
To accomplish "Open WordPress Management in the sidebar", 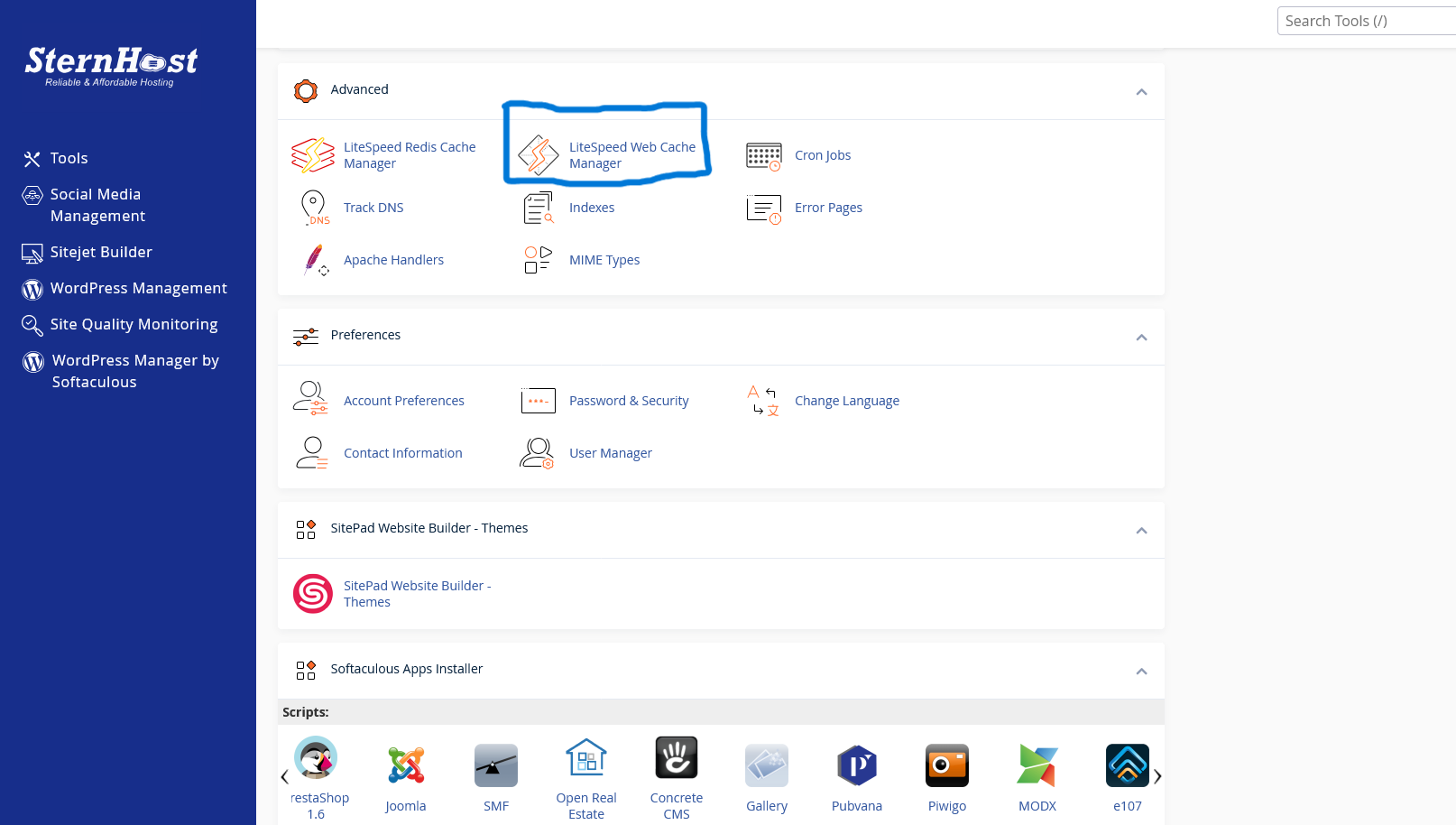I will (x=138, y=288).
